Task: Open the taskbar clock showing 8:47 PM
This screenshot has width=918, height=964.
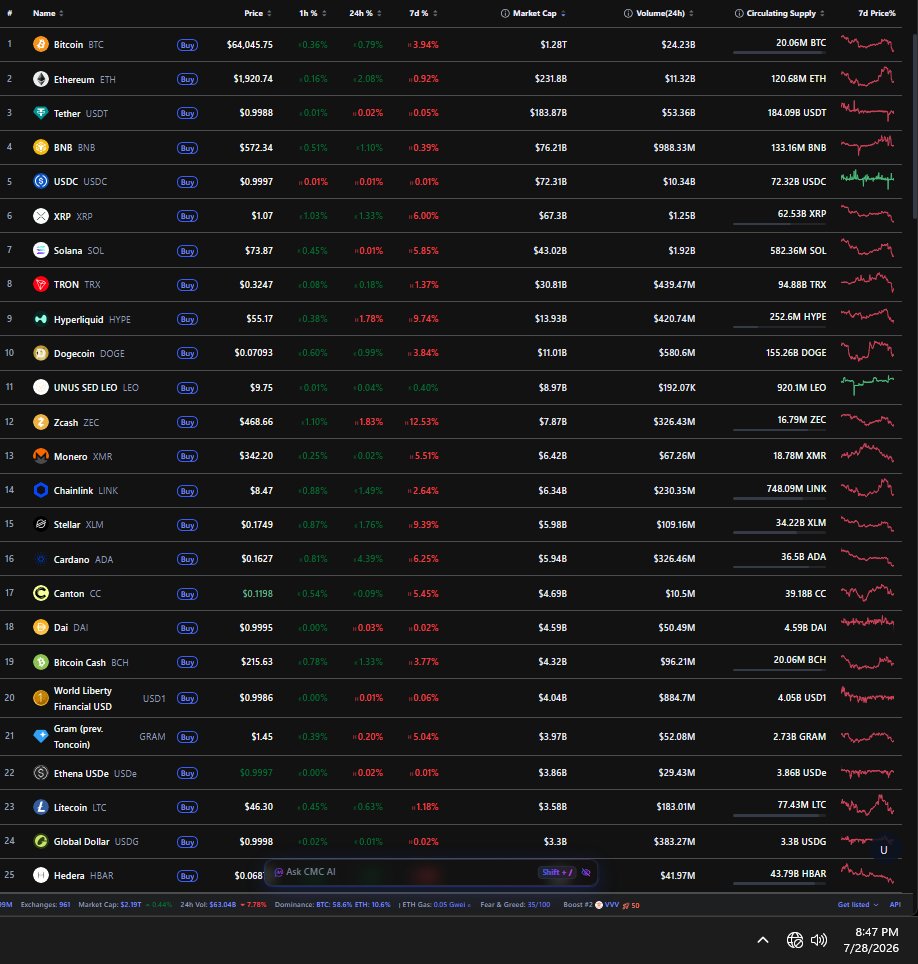Action: [x=871, y=940]
